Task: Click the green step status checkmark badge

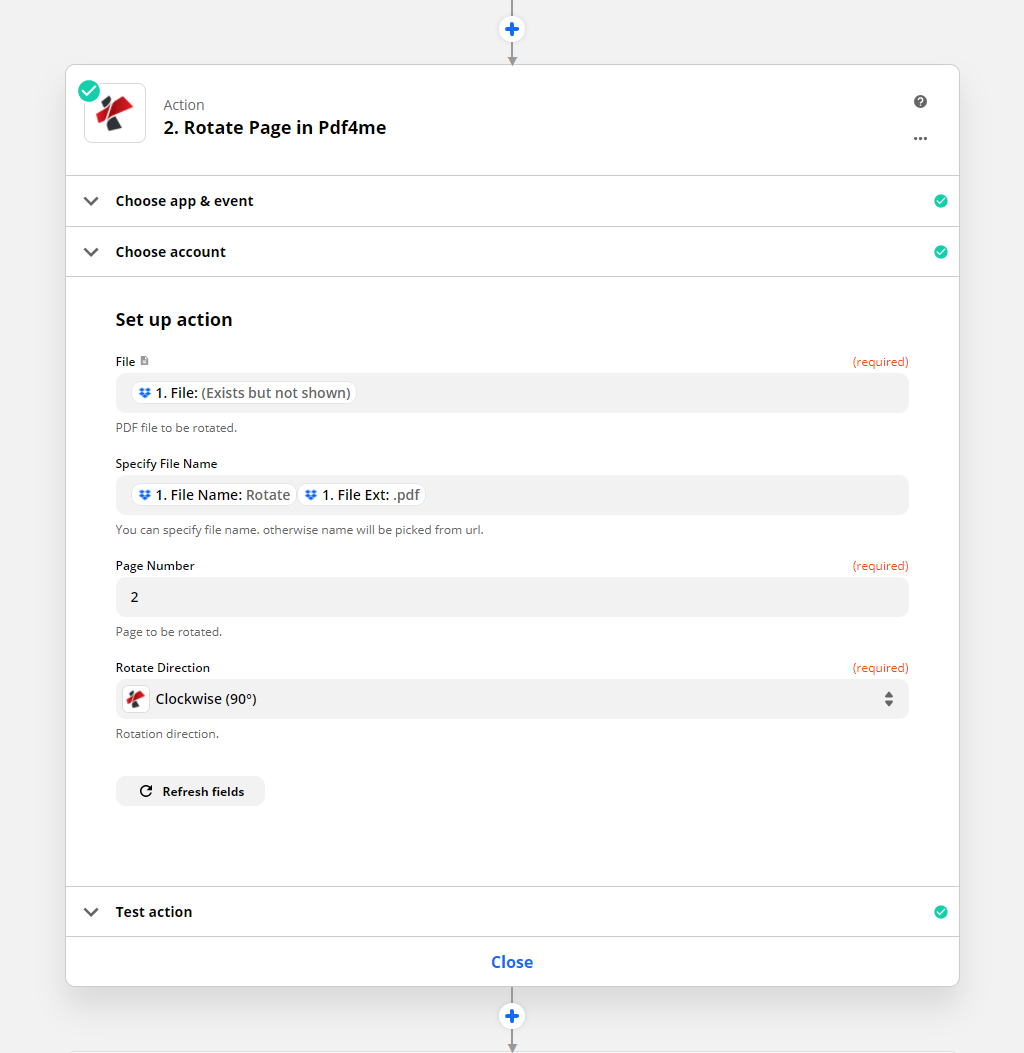Action: tap(89, 91)
